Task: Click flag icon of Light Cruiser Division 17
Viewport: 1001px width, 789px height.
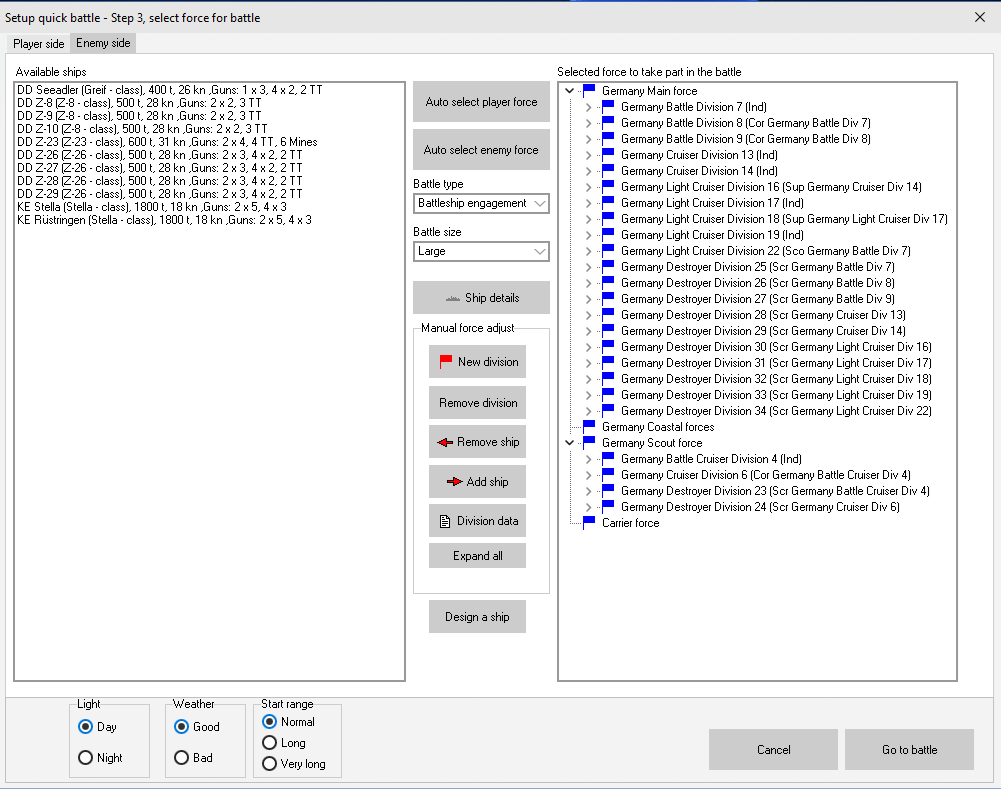Action: click(x=608, y=202)
